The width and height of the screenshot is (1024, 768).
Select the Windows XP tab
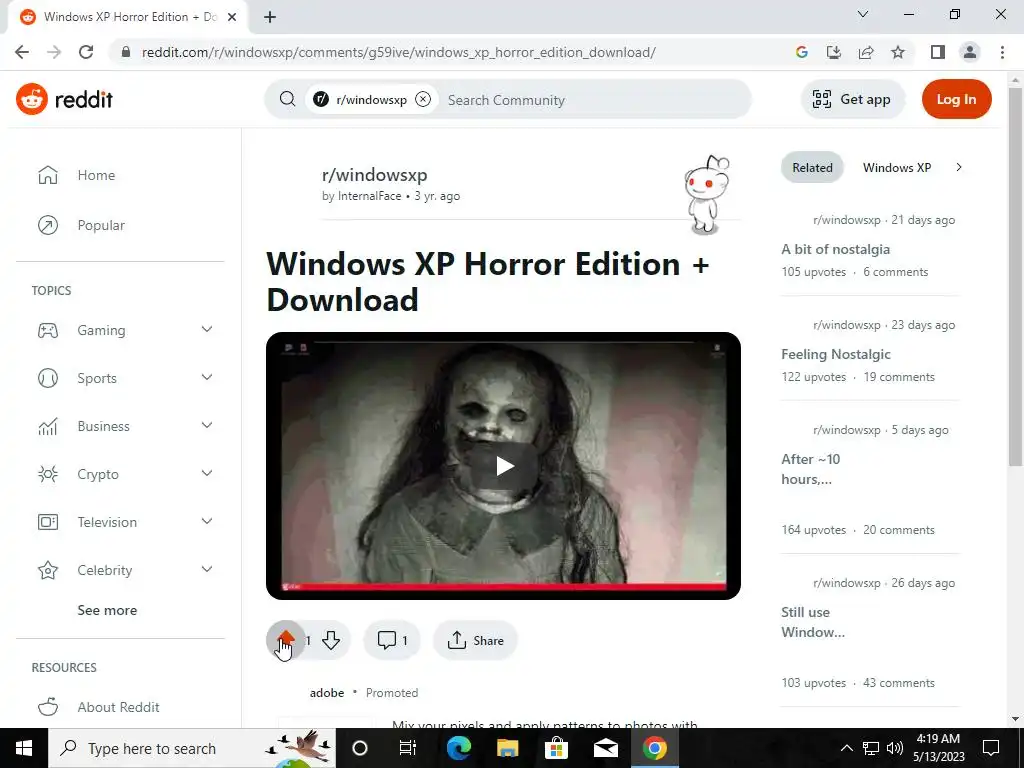click(x=897, y=168)
